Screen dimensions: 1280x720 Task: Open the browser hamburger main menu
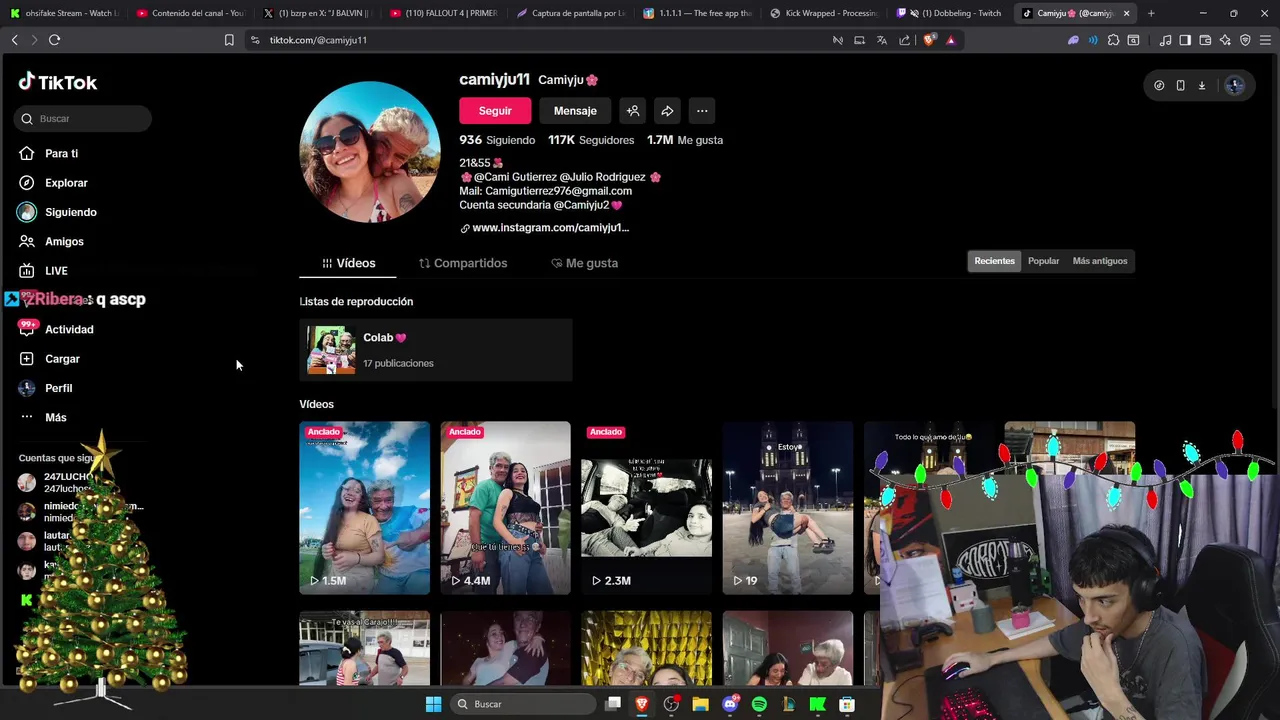1266,40
